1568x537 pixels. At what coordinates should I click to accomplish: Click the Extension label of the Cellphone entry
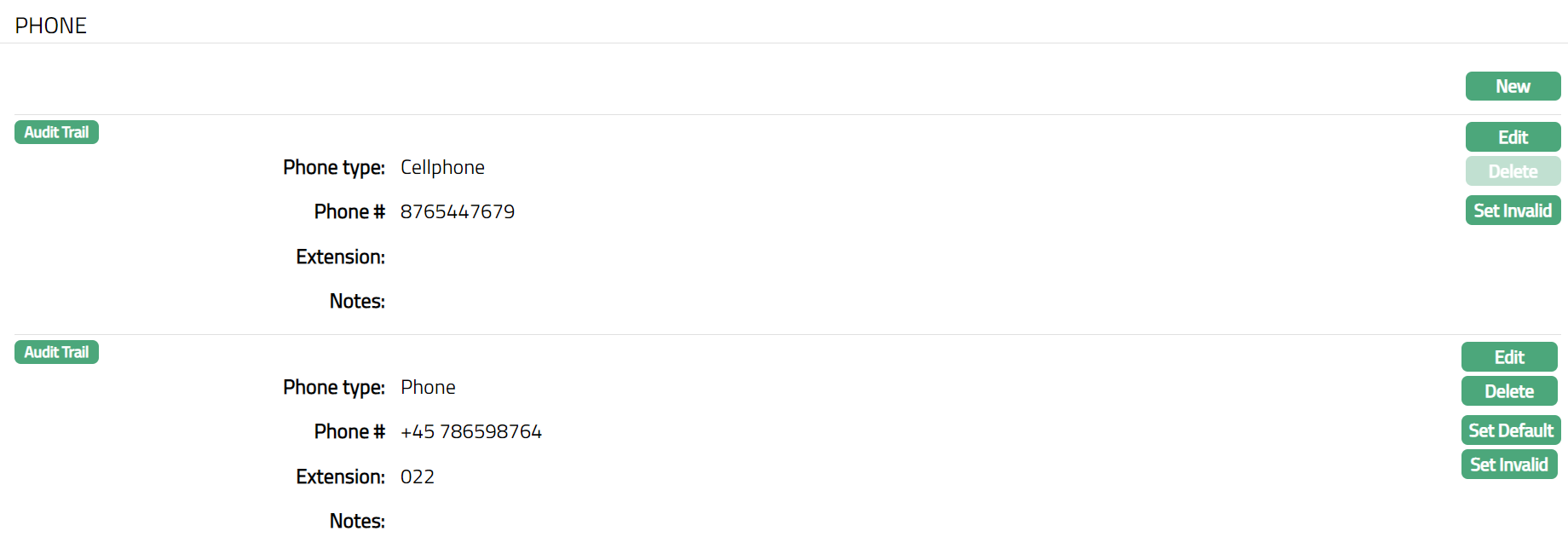340,257
